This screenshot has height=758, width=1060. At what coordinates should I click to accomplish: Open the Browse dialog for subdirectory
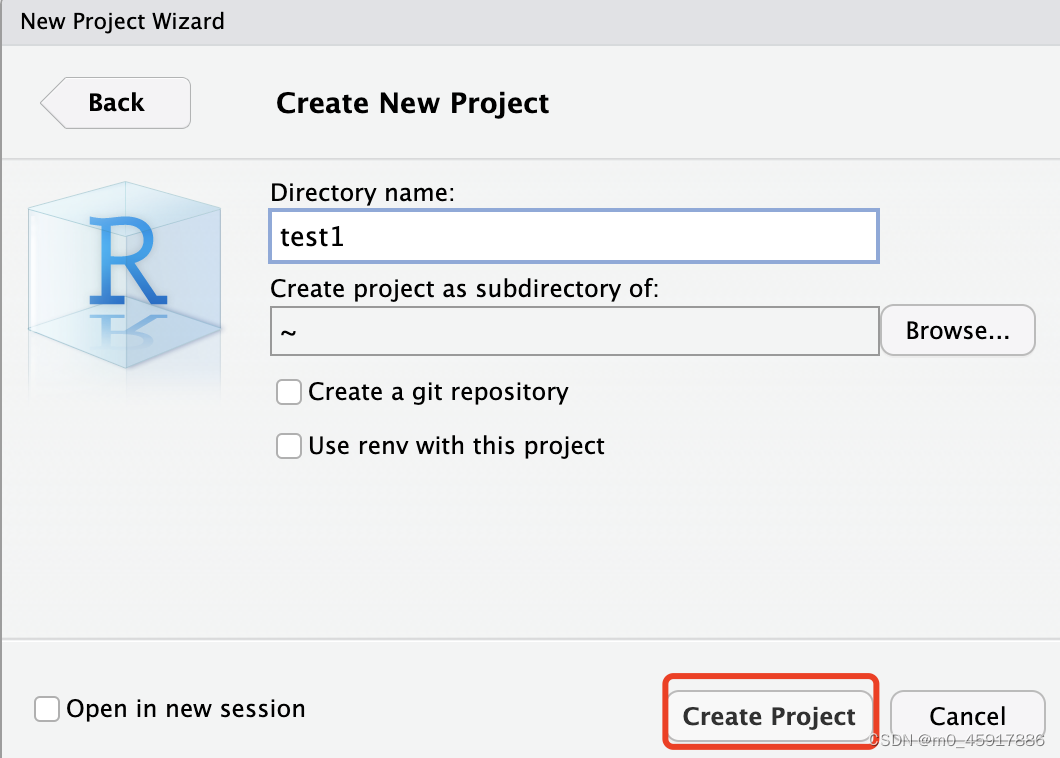tap(957, 330)
